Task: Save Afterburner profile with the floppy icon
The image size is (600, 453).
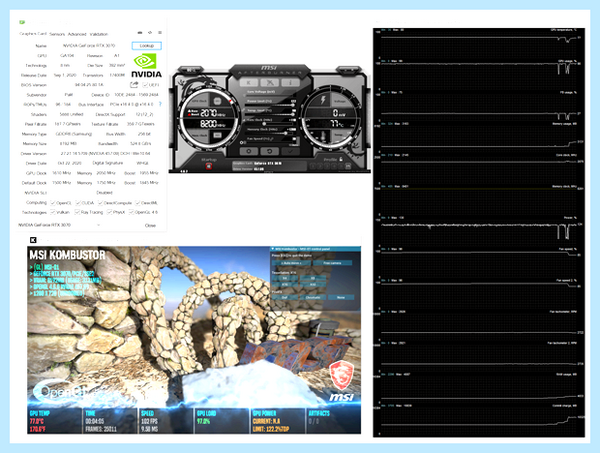Action: [x=348, y=166]
